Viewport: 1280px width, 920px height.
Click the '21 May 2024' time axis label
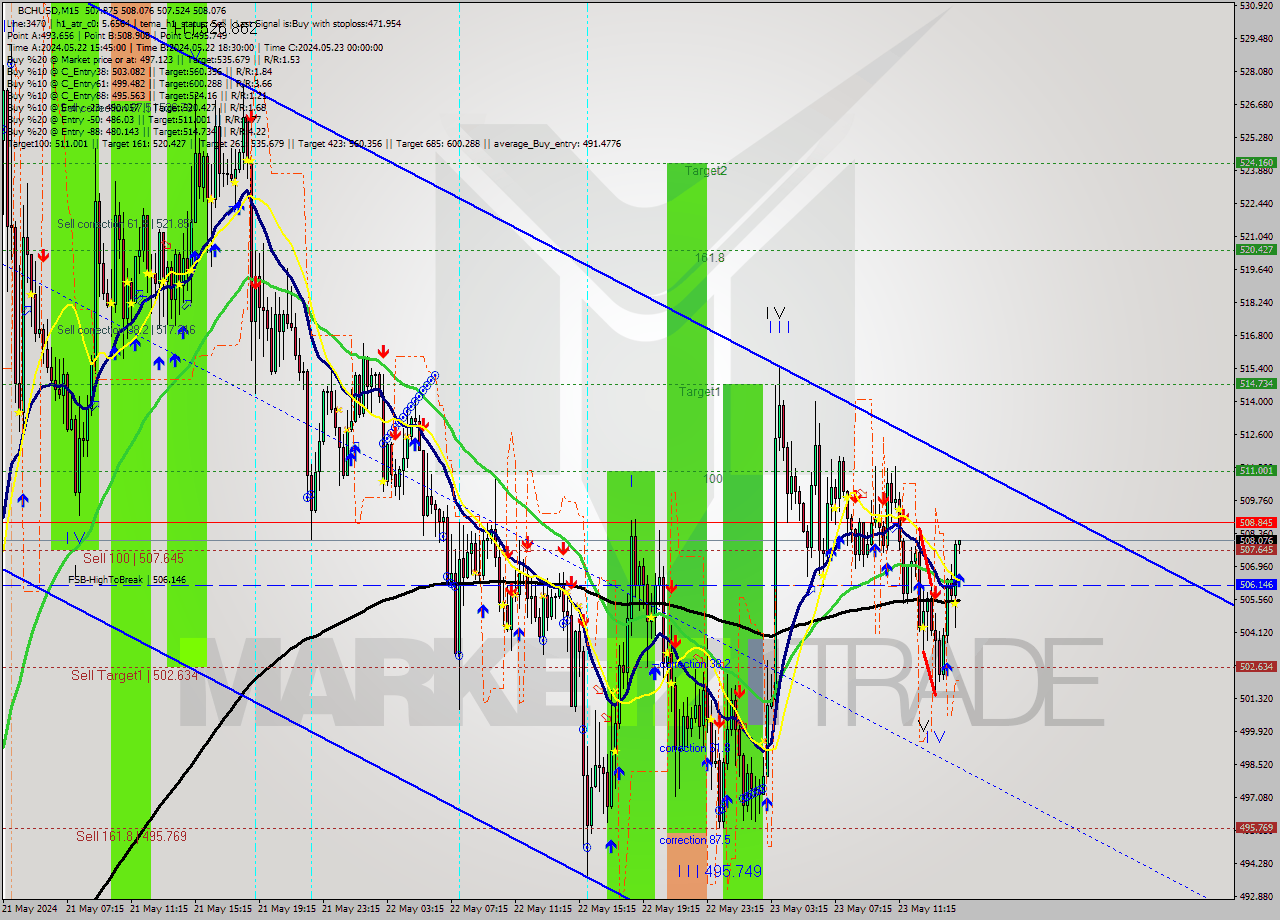click(28, 910)
